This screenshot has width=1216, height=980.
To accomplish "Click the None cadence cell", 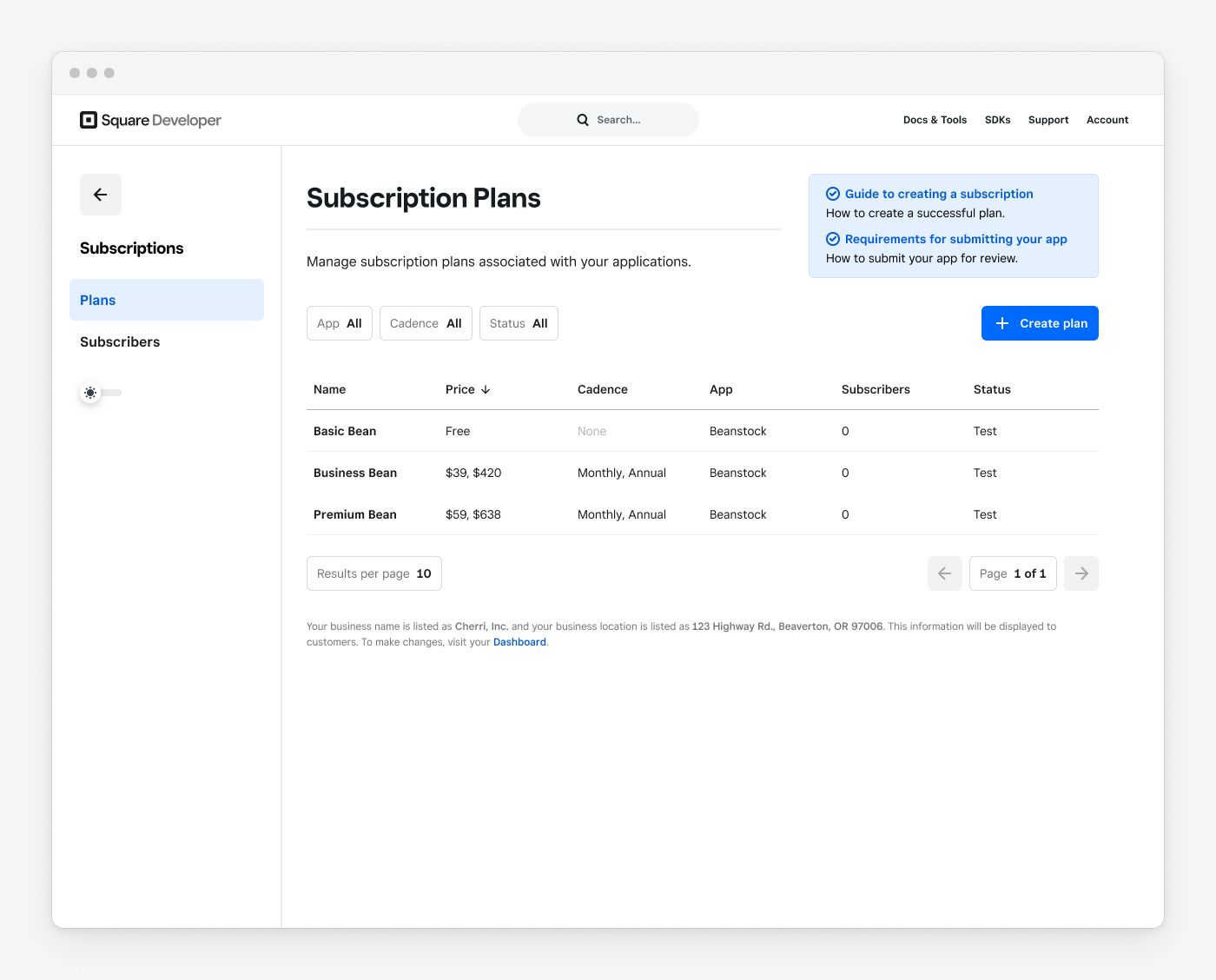I will click(x=591, y=431).
